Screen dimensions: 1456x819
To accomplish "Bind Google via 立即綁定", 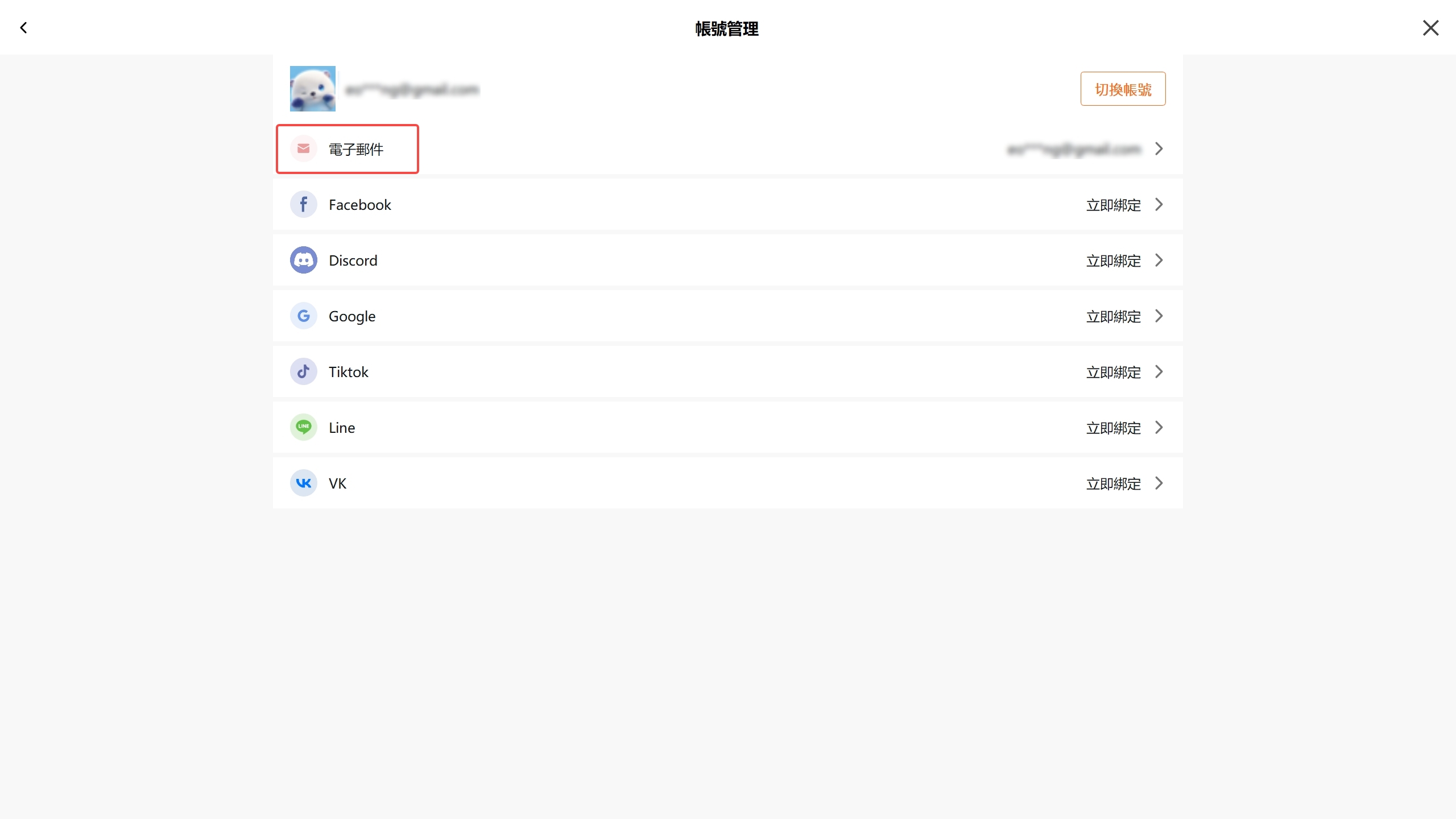I will point(1113,316).
